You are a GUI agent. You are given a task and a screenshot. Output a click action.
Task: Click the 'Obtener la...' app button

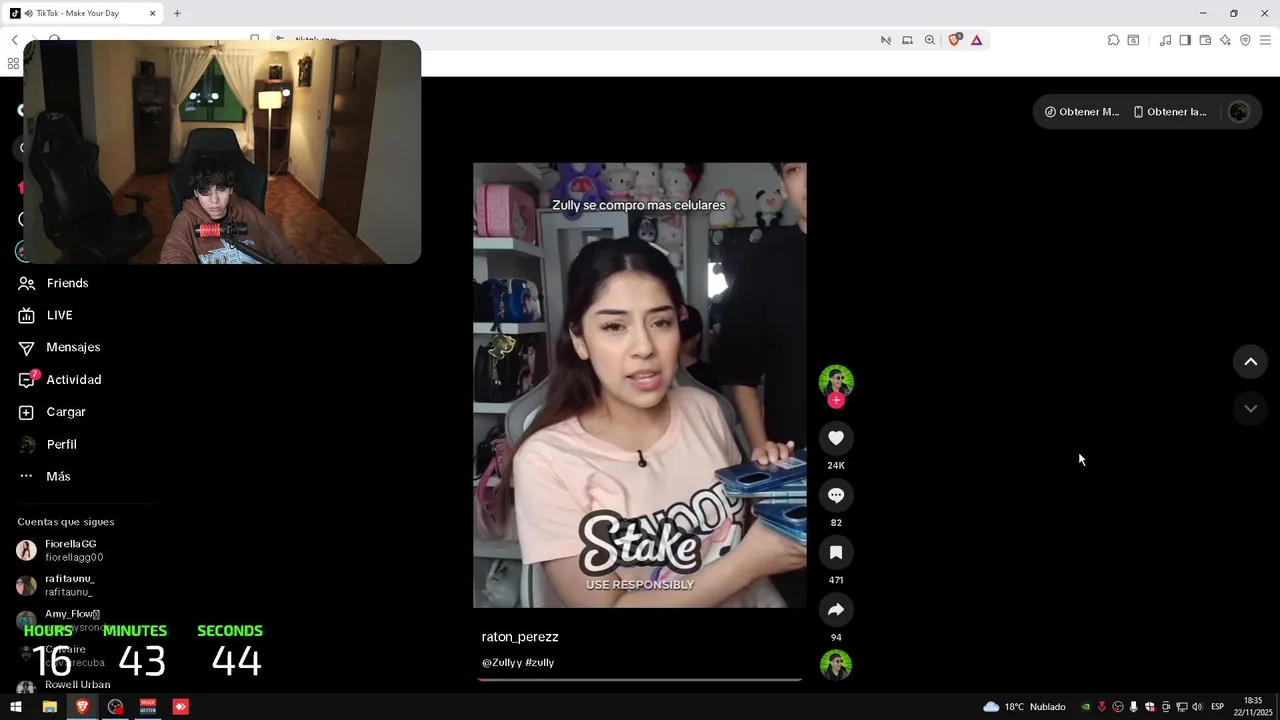coord(1170,112)
